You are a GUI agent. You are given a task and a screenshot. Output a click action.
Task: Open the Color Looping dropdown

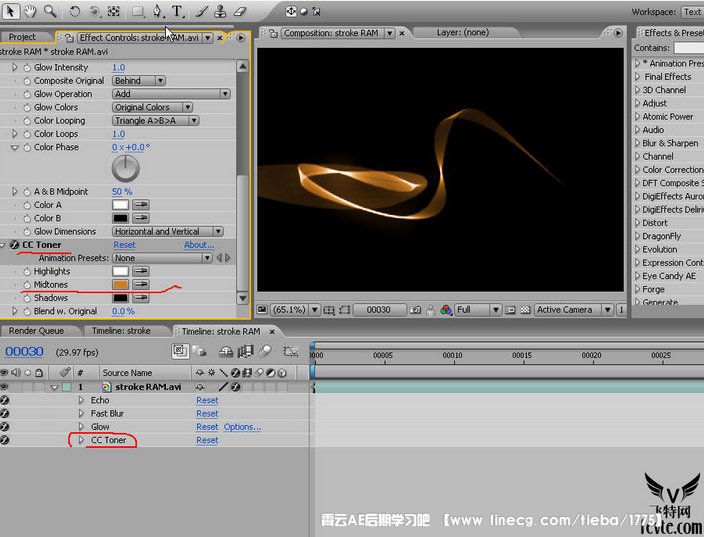(x=155, y=121)
